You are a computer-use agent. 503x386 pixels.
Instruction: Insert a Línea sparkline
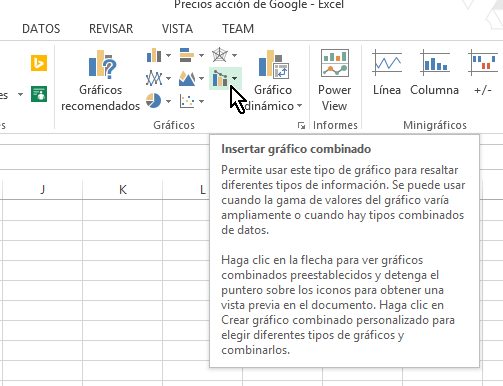(387, 72)
